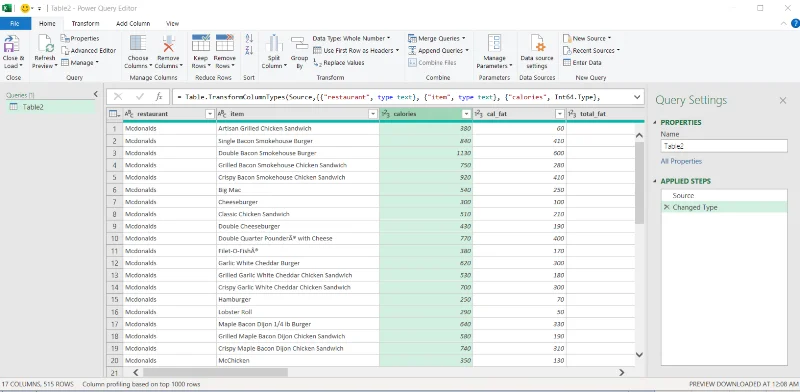
Task: Expand the formula bar
Action: click(x=637, y=96)
